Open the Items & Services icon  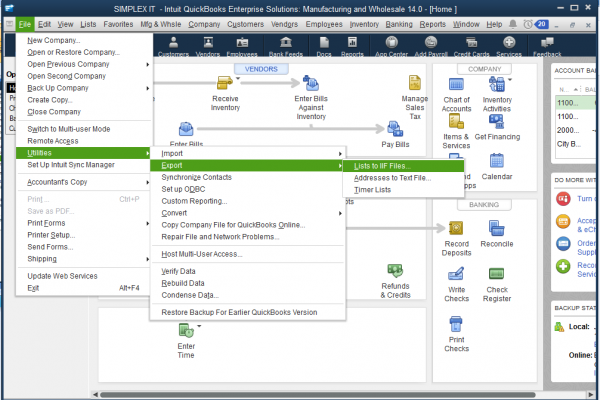click(456, 122)
